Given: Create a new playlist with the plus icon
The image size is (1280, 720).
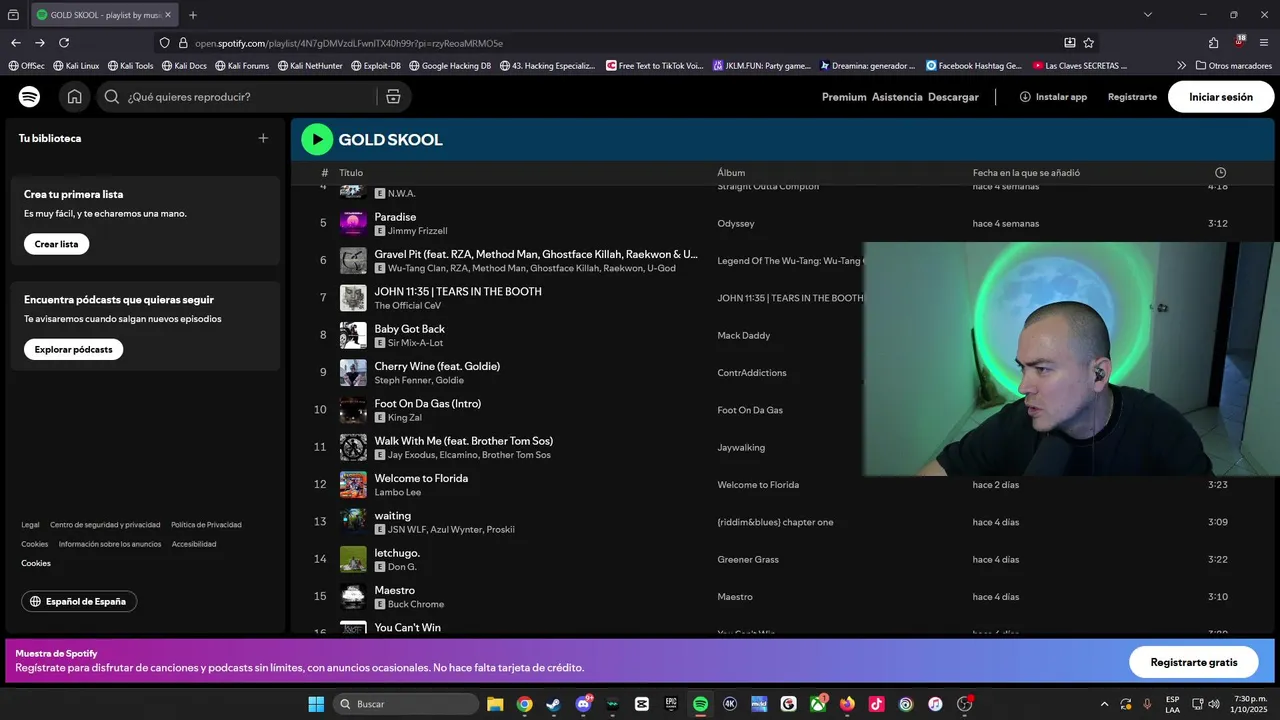Looking at the screenshot, I should tap(263, 138).
